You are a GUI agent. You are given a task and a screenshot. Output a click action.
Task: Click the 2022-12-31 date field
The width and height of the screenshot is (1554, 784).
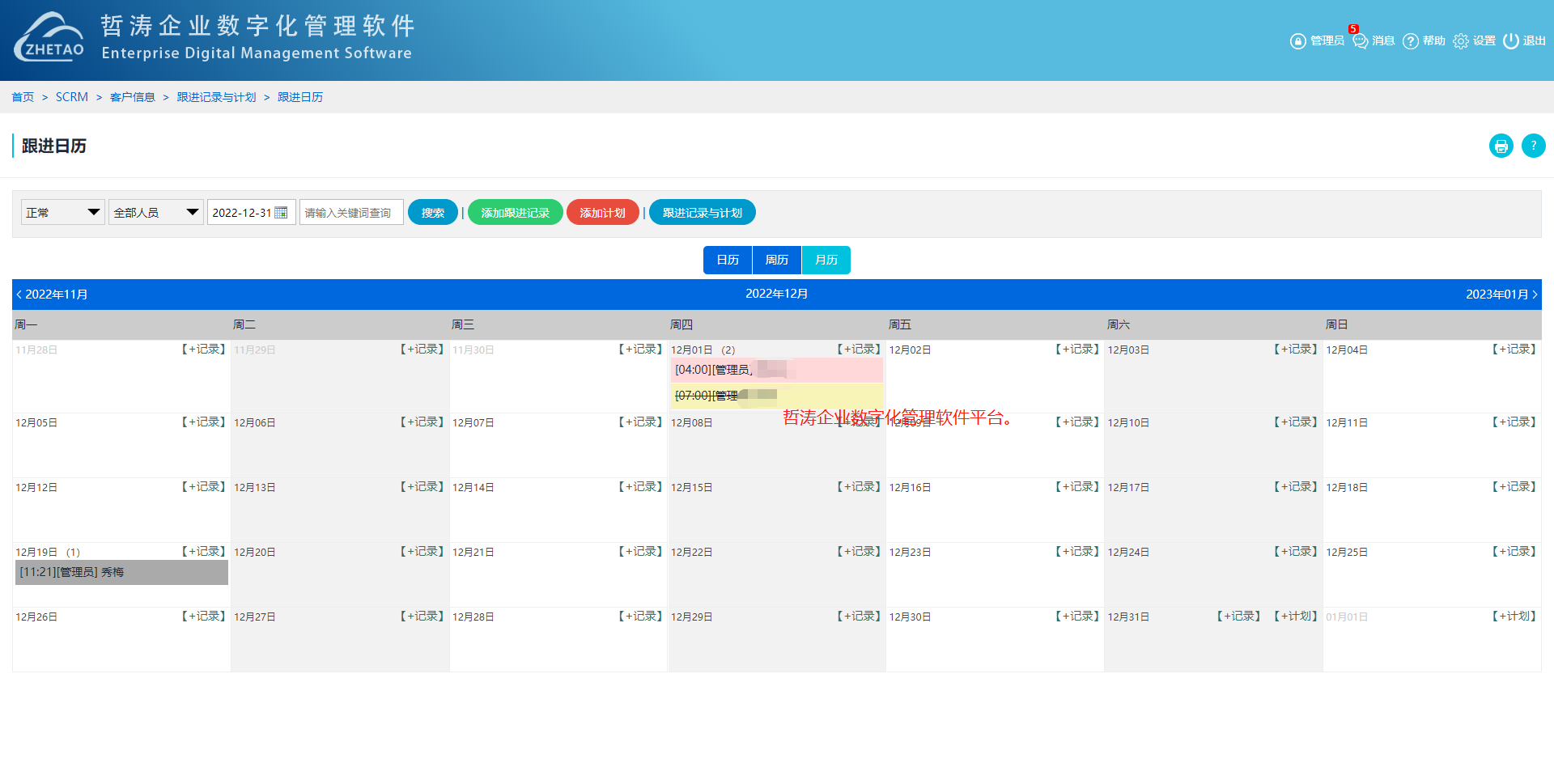(252, 212)
